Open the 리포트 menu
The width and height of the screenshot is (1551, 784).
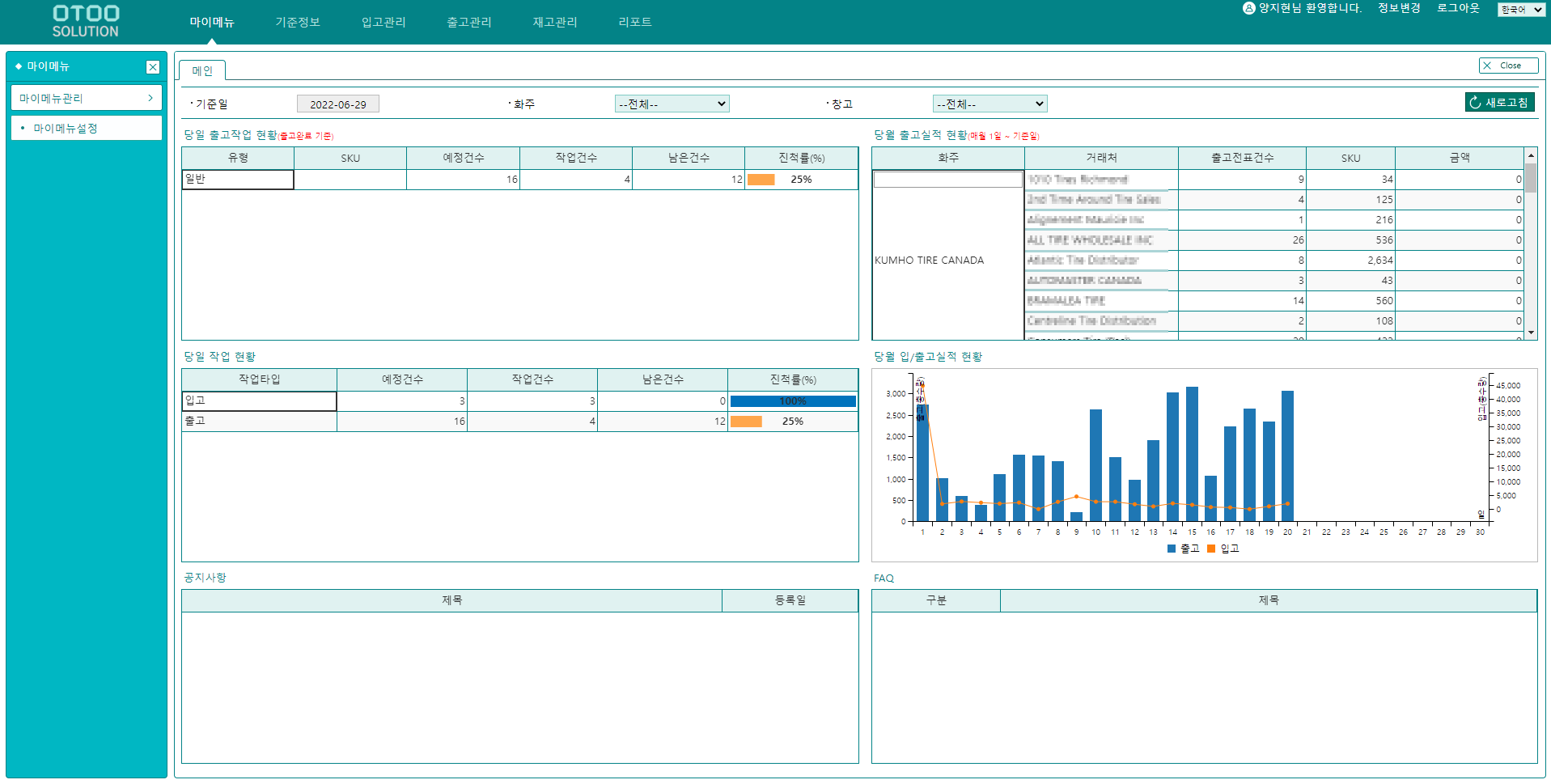click(x=634, y=22)
